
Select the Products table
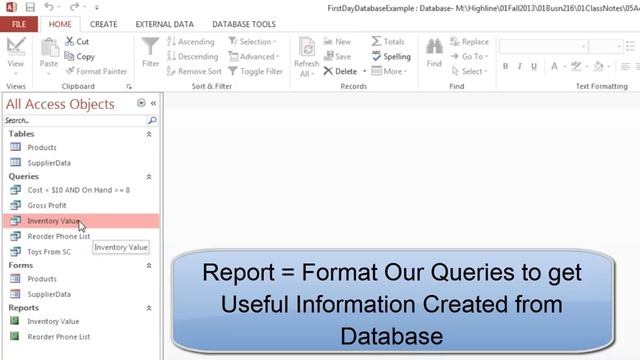[82, 147]
